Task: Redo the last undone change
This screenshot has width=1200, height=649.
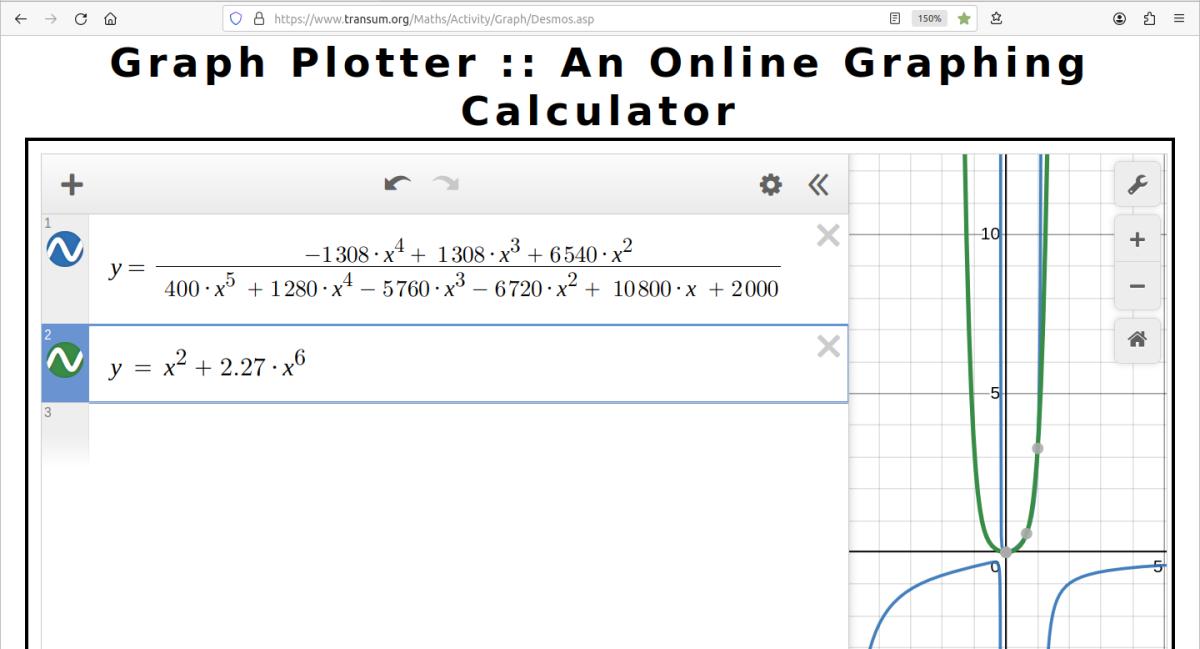Action: pos(445,184)
